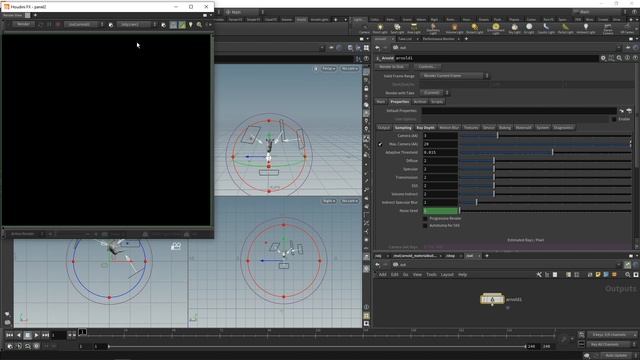Image resolution: width=640 pixels, height=360 pixels.
Task: Jump to the last frame
Action: pos(45,335)
